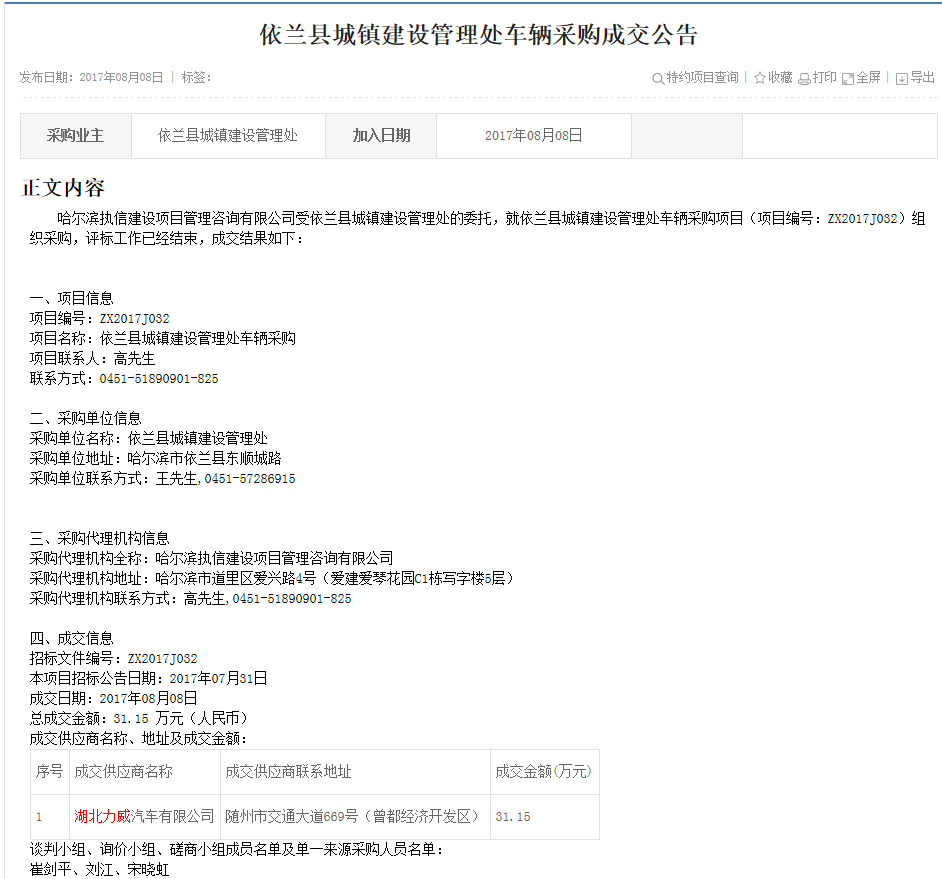Click the page title 依兰县城镇建设管理处车辆采购成交公告
The image size is (942, 879).
click(x=478, y=35)
